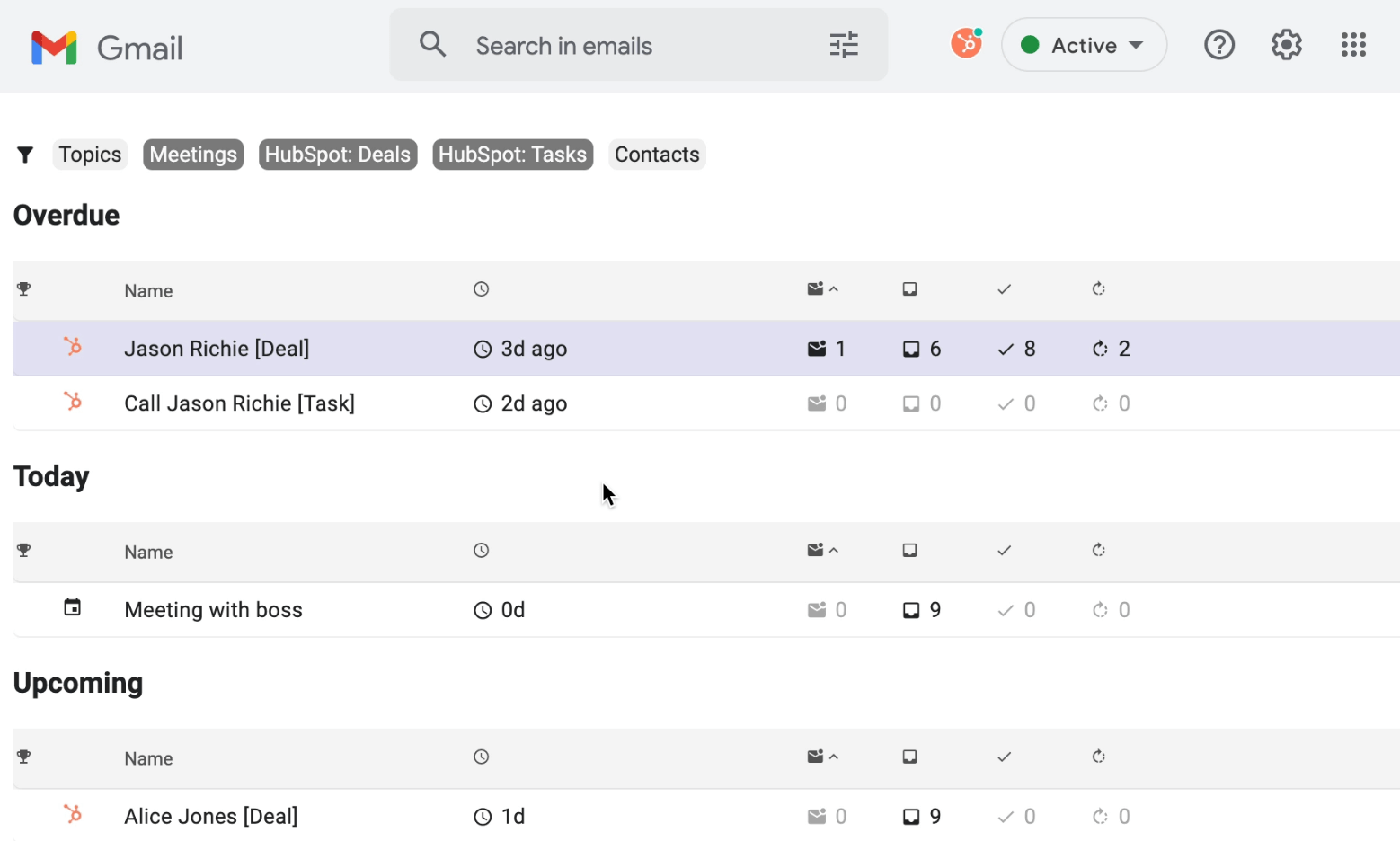Enable the Topics filter chip
The image size is (1400, 841).
pos(90,155)
